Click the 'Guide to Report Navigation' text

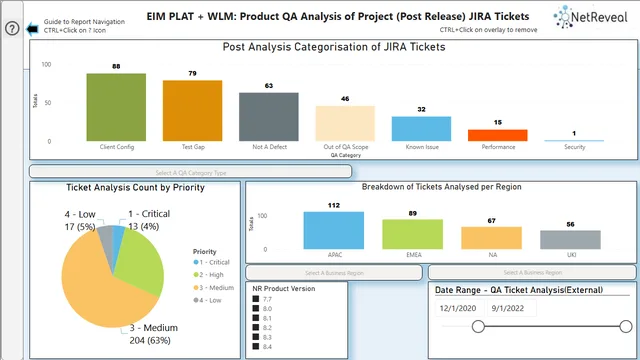84,22
